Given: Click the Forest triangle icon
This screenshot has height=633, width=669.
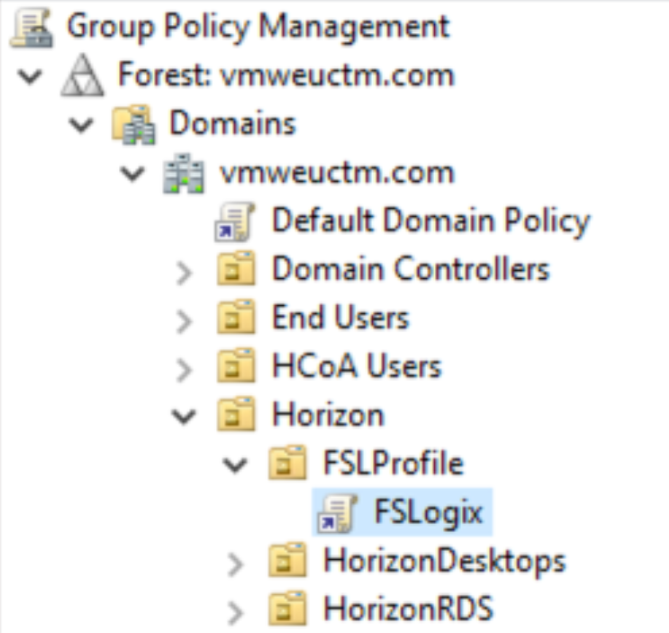Looking at the screenshot, I should tap(82, 75).
